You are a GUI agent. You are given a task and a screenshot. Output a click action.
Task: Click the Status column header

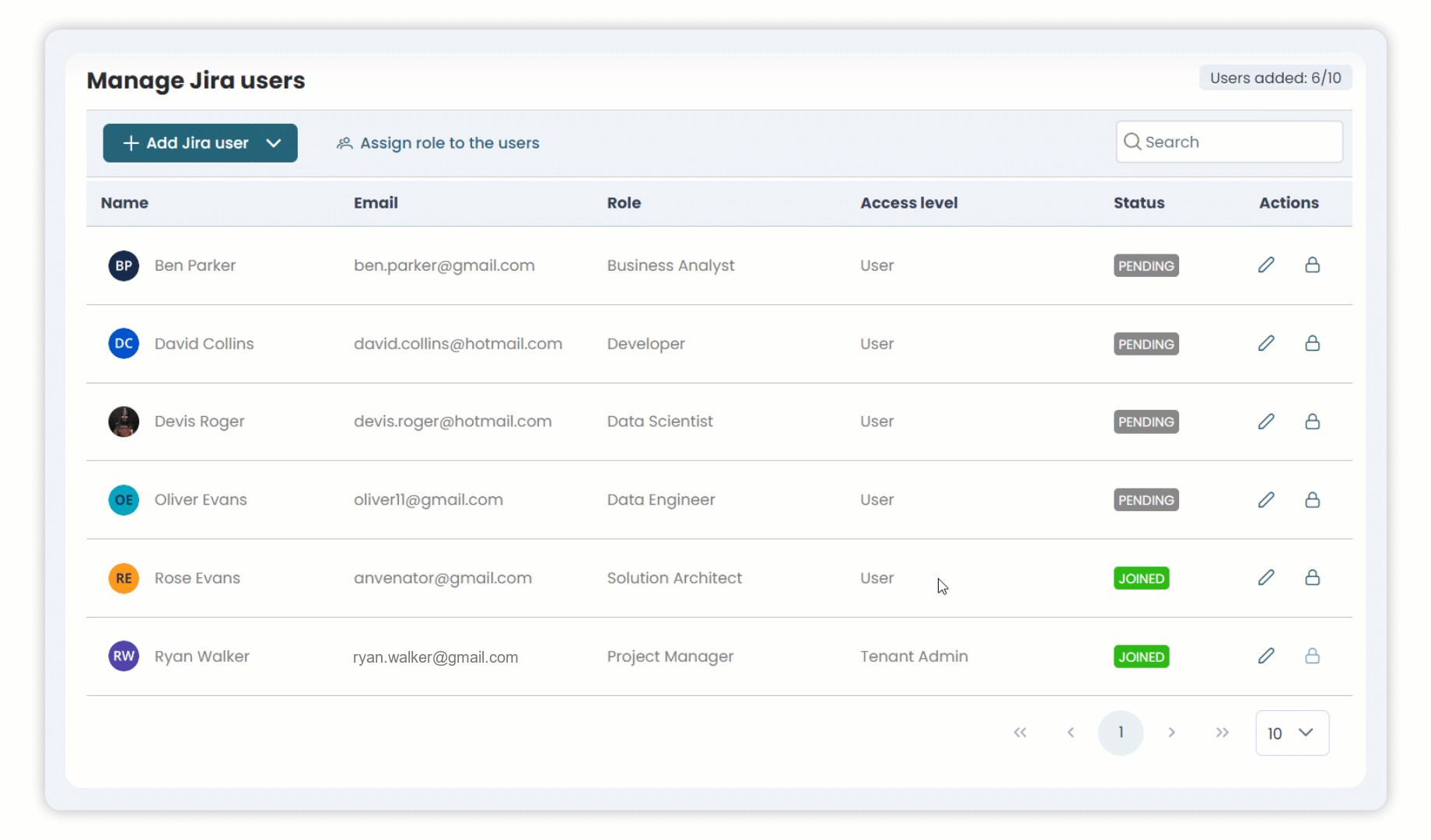1139,203
